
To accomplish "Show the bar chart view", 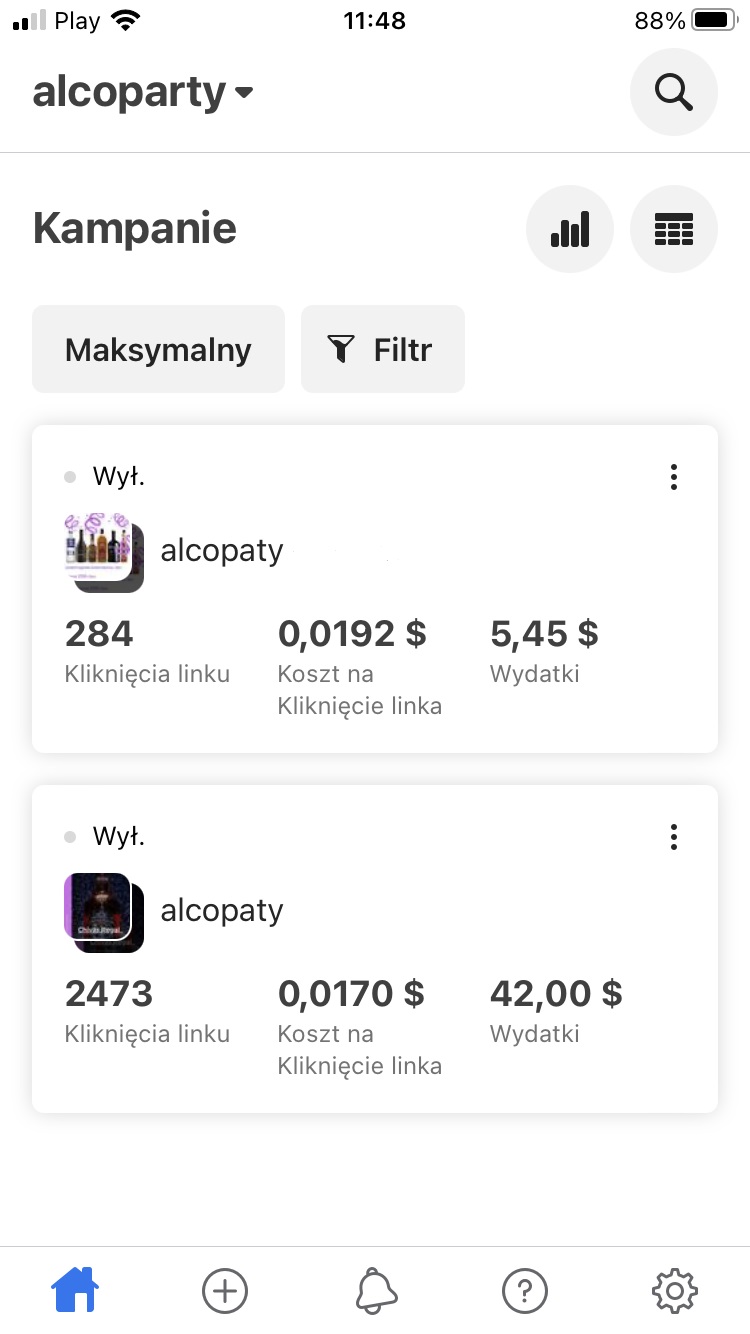I will pyautogui.click(x=570, y=230).
